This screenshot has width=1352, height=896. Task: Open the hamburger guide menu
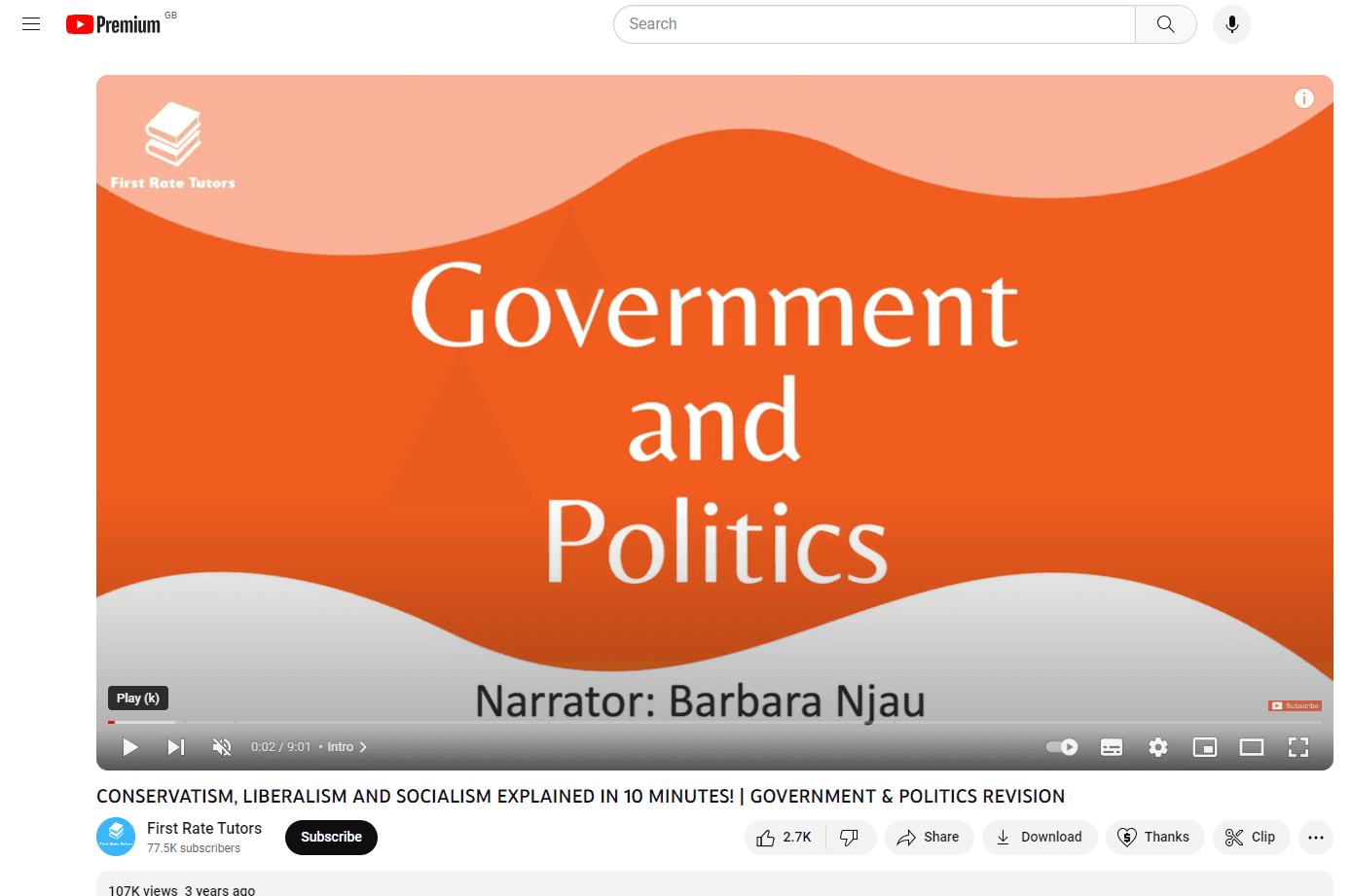tap(31, 24)
